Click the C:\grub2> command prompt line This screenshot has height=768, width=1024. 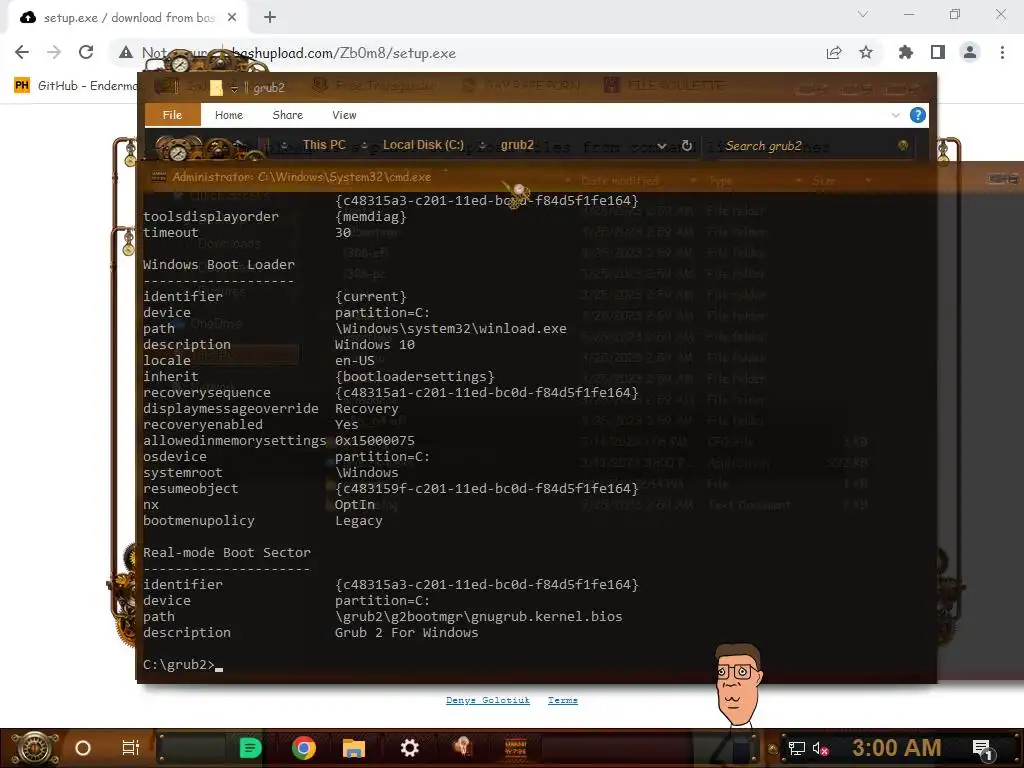pyautogui.click(x=183, y=665)
